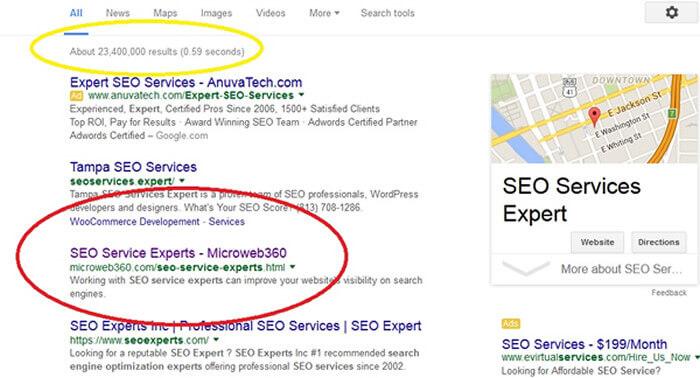Open SEO Service Experts - Microweb360 result
The width and height of the screenshot is (700, 378).
click(x=178, y=253)
